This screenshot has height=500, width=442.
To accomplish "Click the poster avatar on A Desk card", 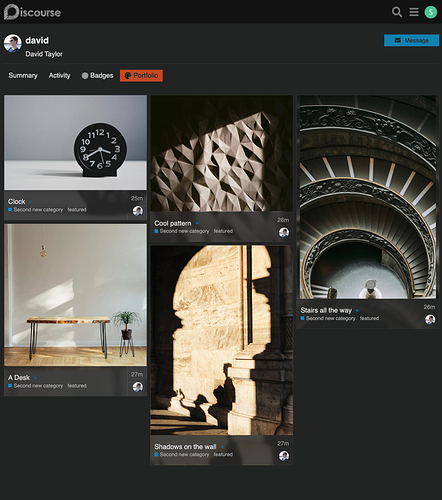I will coord(138,387).
